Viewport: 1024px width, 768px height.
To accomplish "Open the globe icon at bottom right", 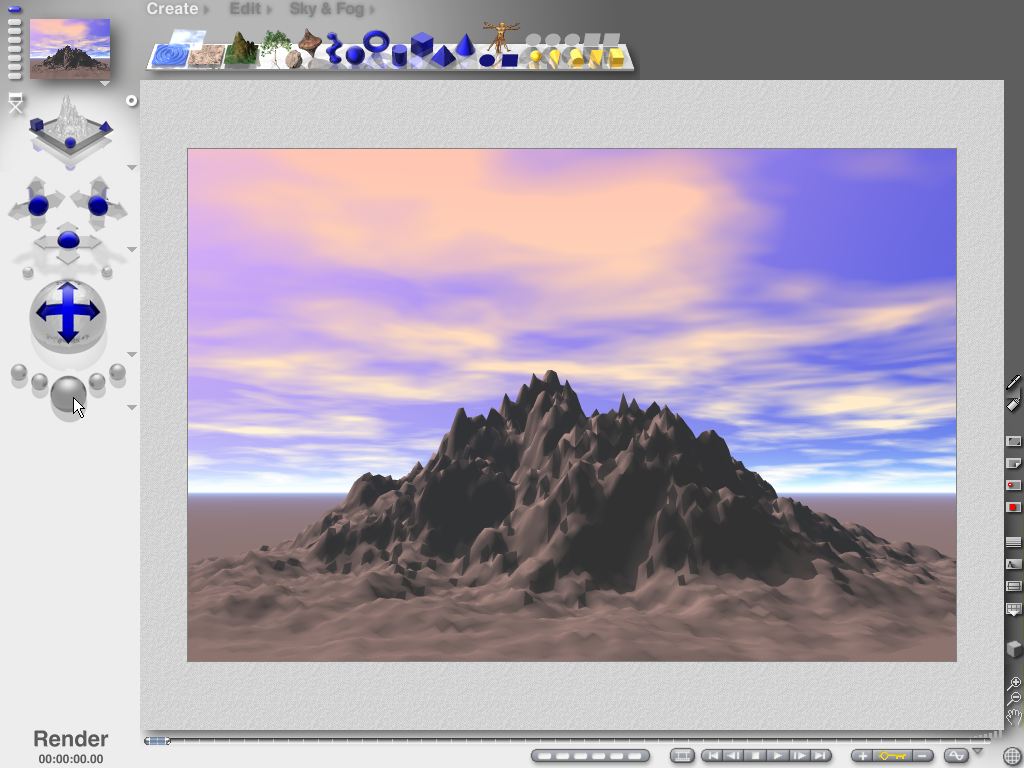I will (1012, 757).
